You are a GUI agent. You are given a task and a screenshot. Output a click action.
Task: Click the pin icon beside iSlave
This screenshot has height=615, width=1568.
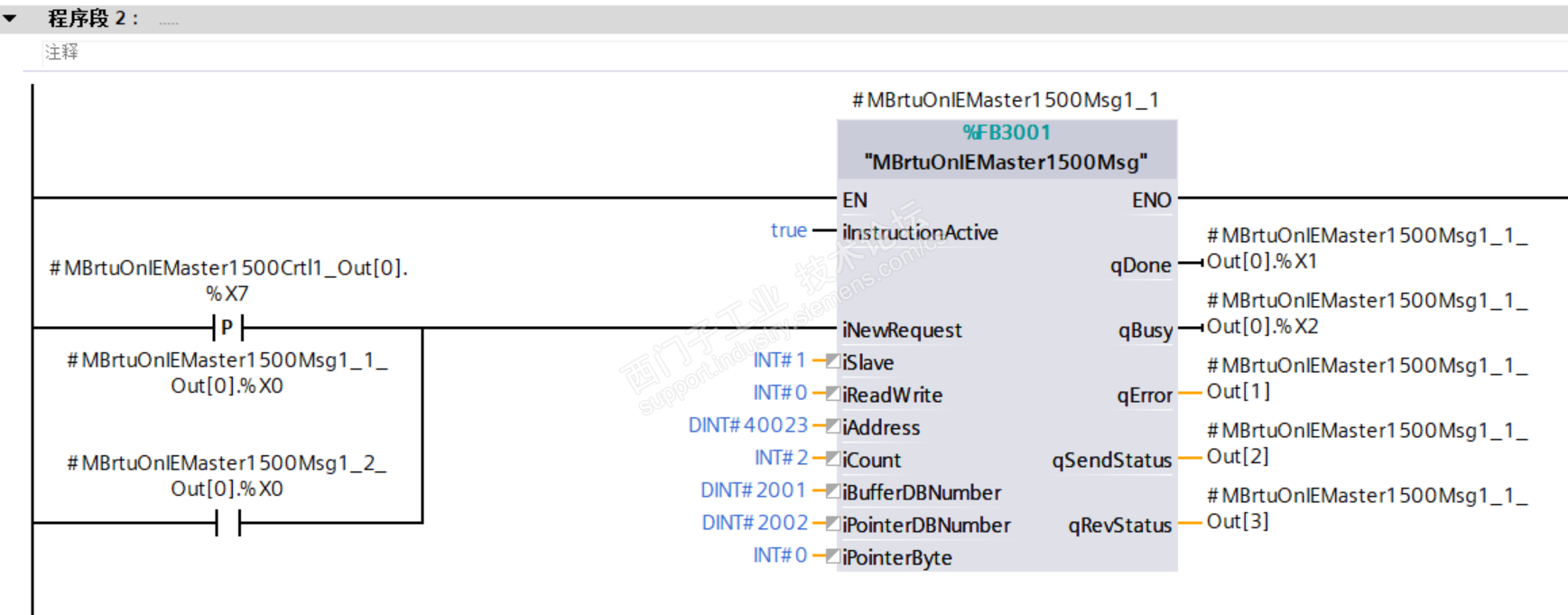pyautogui.click(x=832, y=361)
